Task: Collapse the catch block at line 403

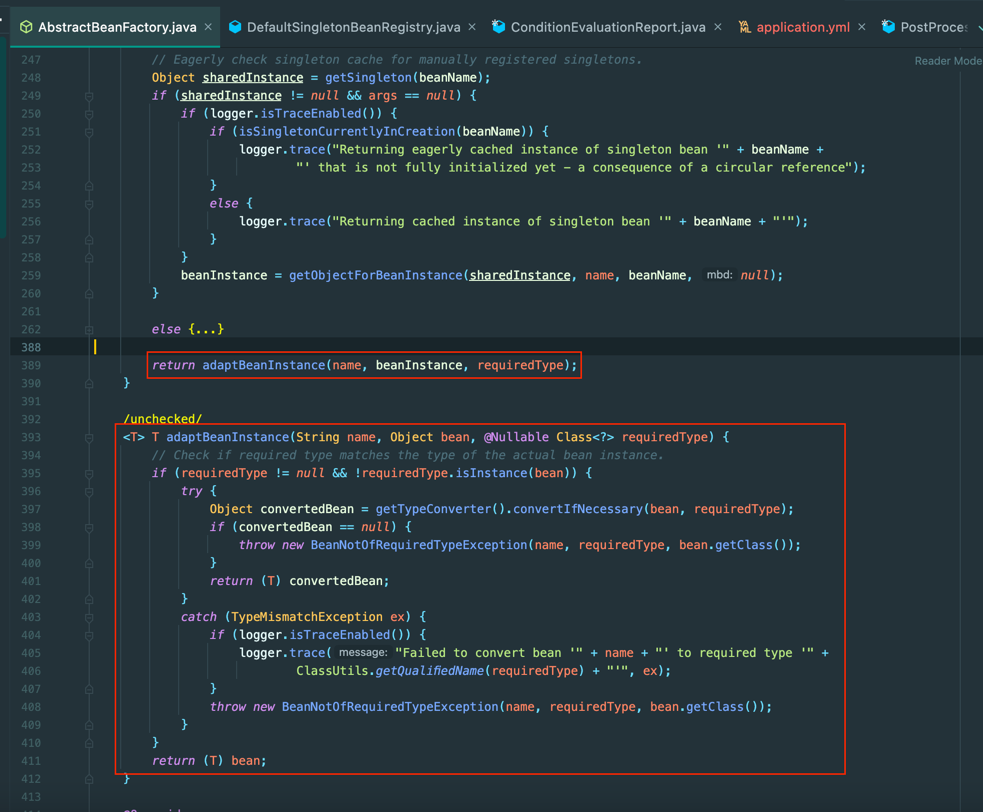Action: 89,618
